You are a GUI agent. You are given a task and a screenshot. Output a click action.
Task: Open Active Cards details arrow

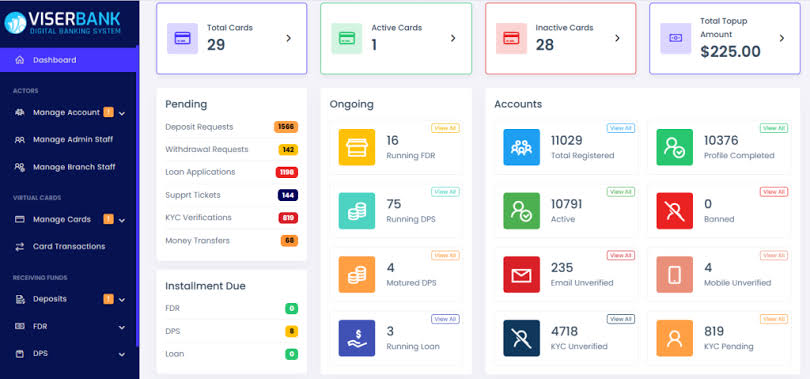coord(453,38)
